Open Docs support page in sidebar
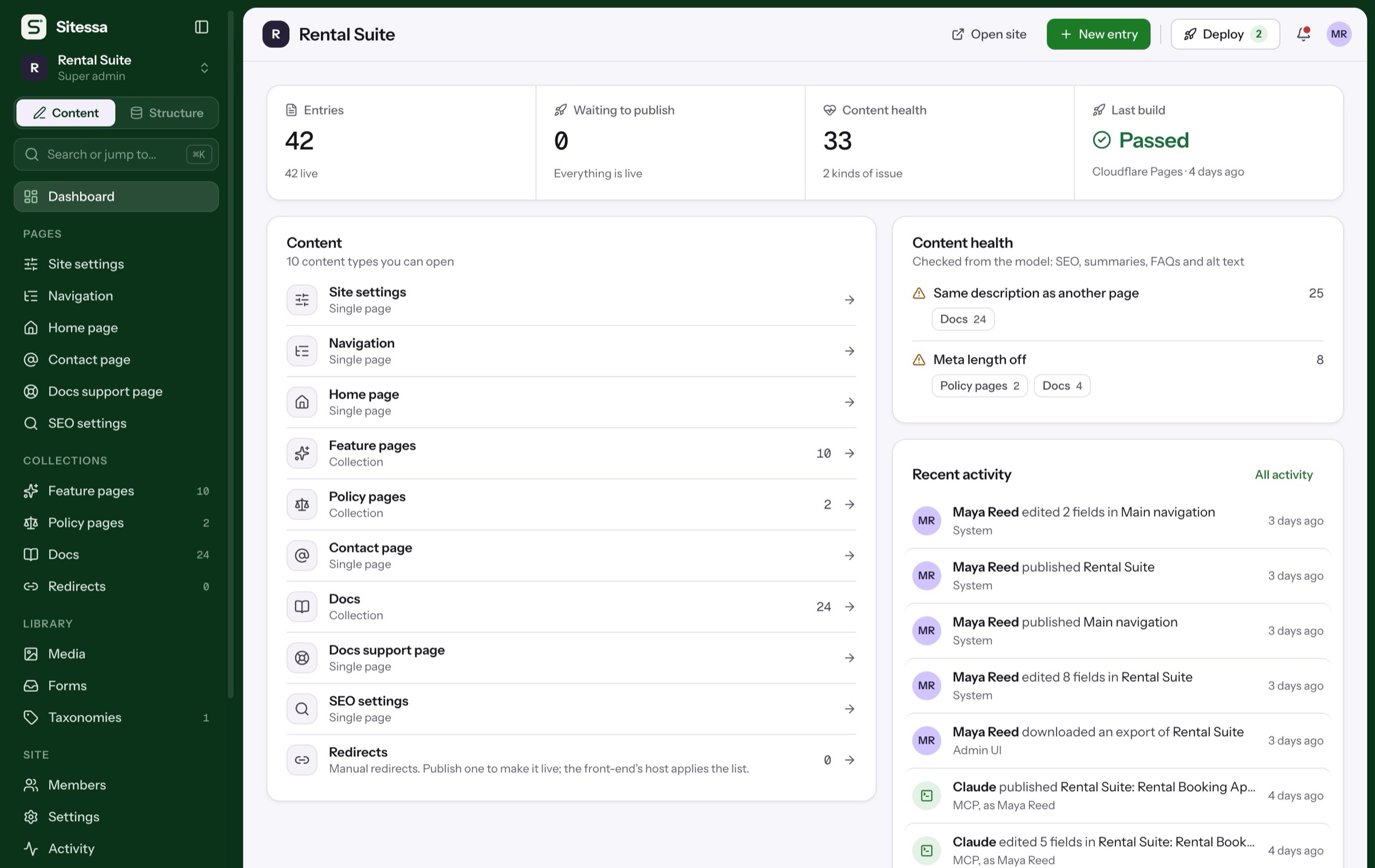Image resolution: width=1375 pixels, height=868 pixels. (116, 391)
